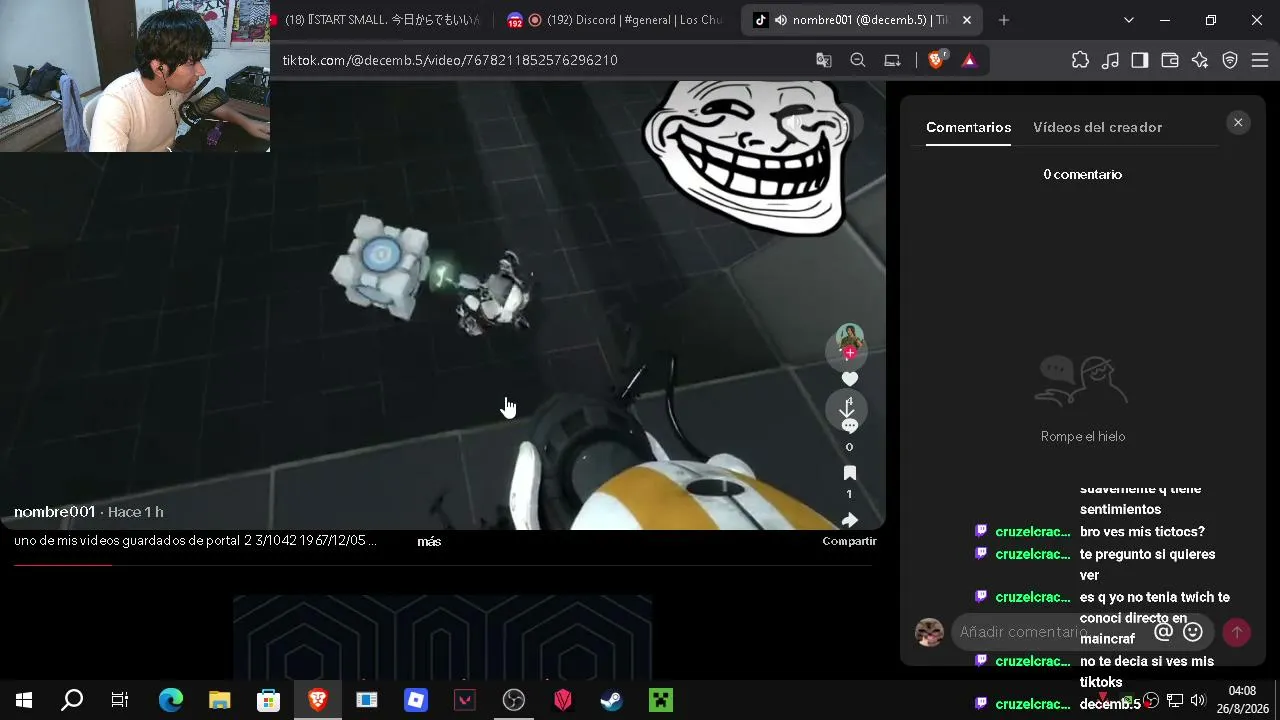Expand the tab search dropdown arrow
This screenshot has height=720, width=1280.
[1129, 20]
